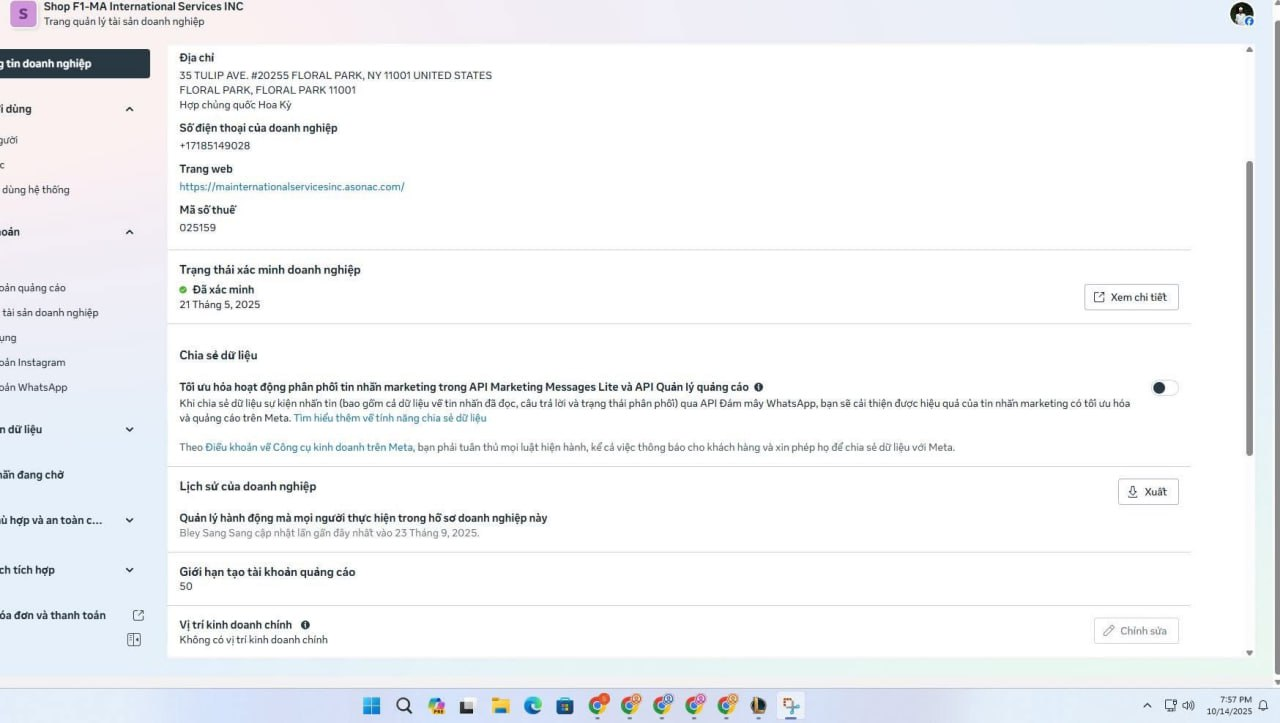Click the Xuất export button
The height and width of the screenshot is (723, 1280).
tap(1148, 492)
